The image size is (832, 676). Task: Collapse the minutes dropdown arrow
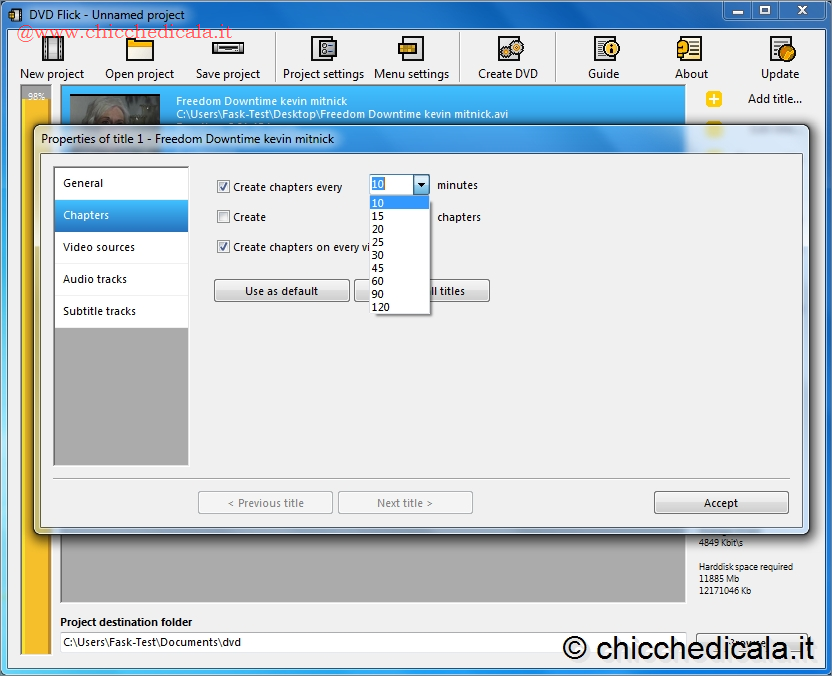click(x=421, y=185)
